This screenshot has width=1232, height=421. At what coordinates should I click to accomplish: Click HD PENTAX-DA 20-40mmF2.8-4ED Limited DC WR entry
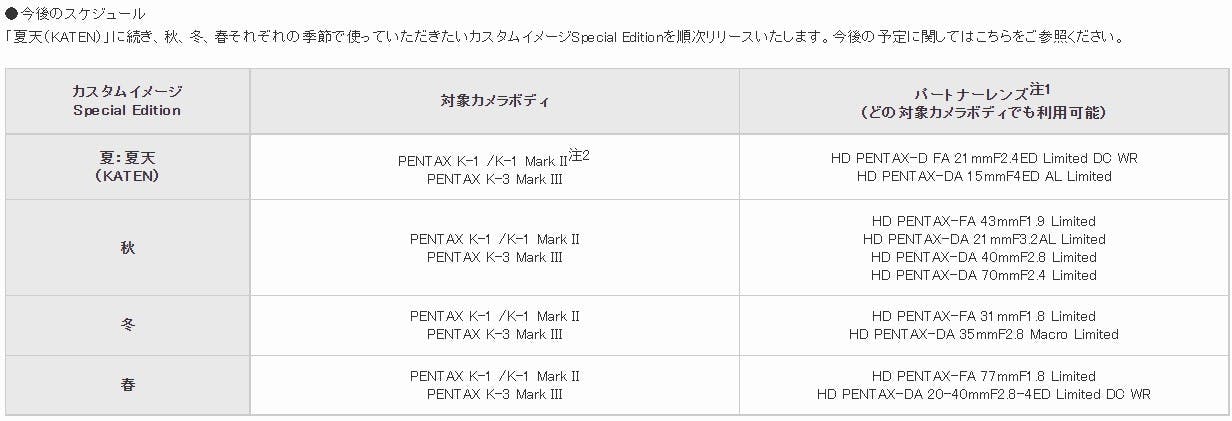tap(984, 394)
